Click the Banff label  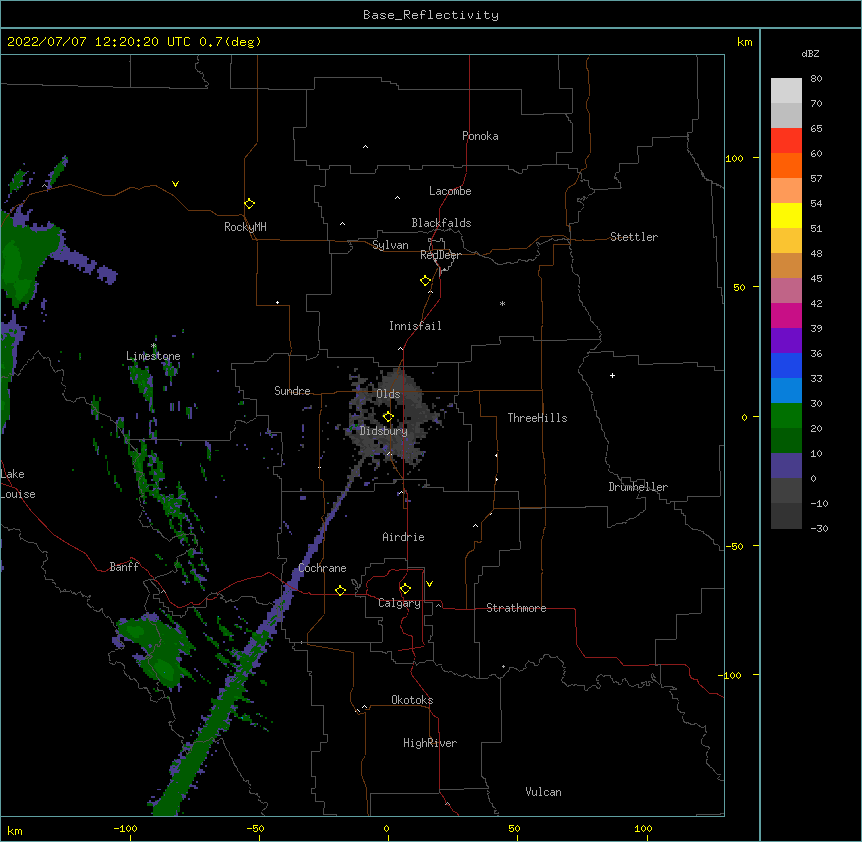tap(124, 567)
